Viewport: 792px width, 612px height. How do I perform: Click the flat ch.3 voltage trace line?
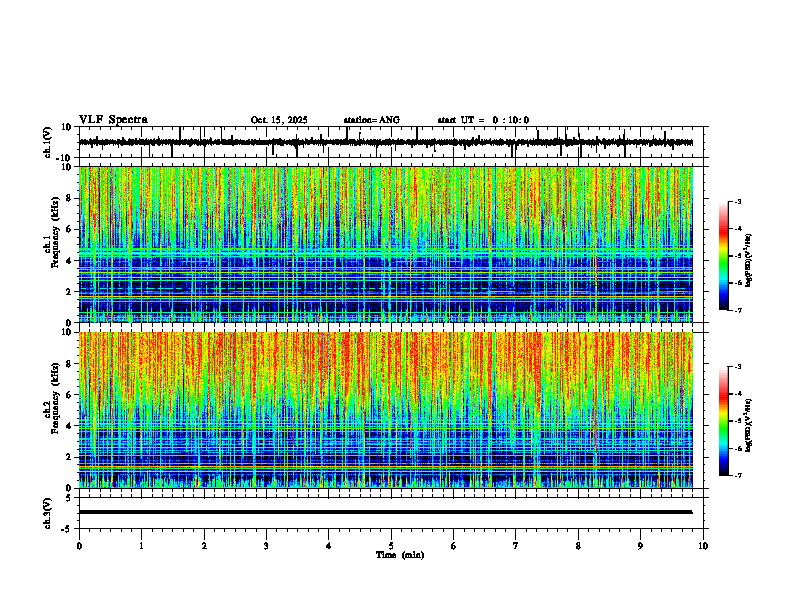pyautogui.click(x=385, y=512)
